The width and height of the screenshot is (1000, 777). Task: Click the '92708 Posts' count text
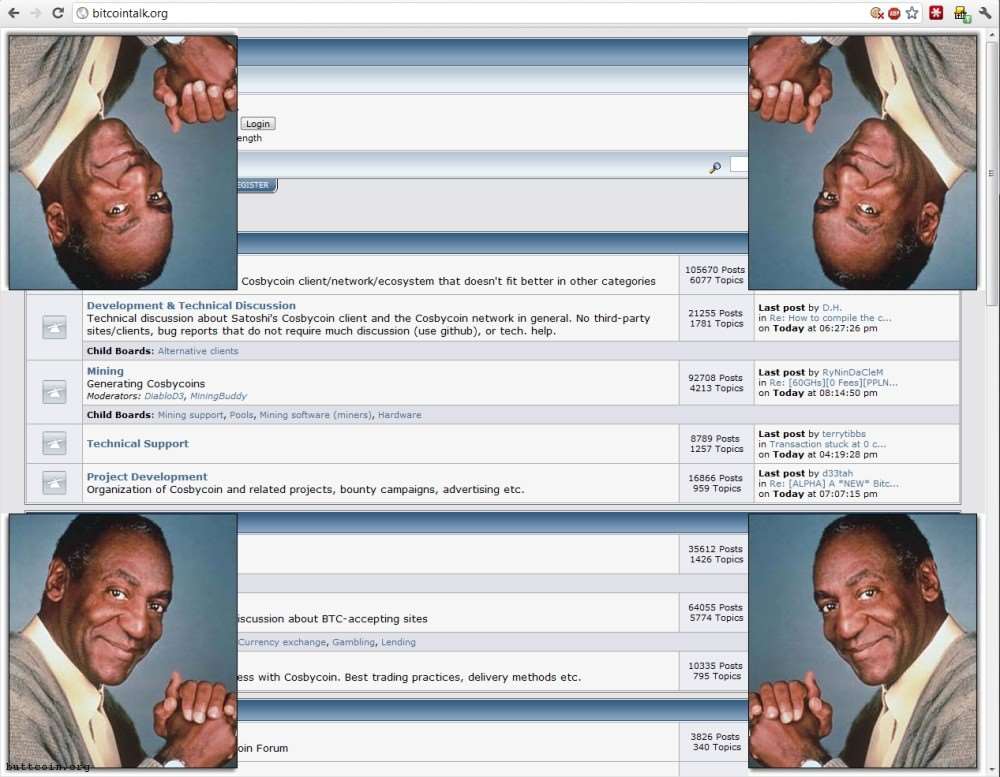point(716,378)
